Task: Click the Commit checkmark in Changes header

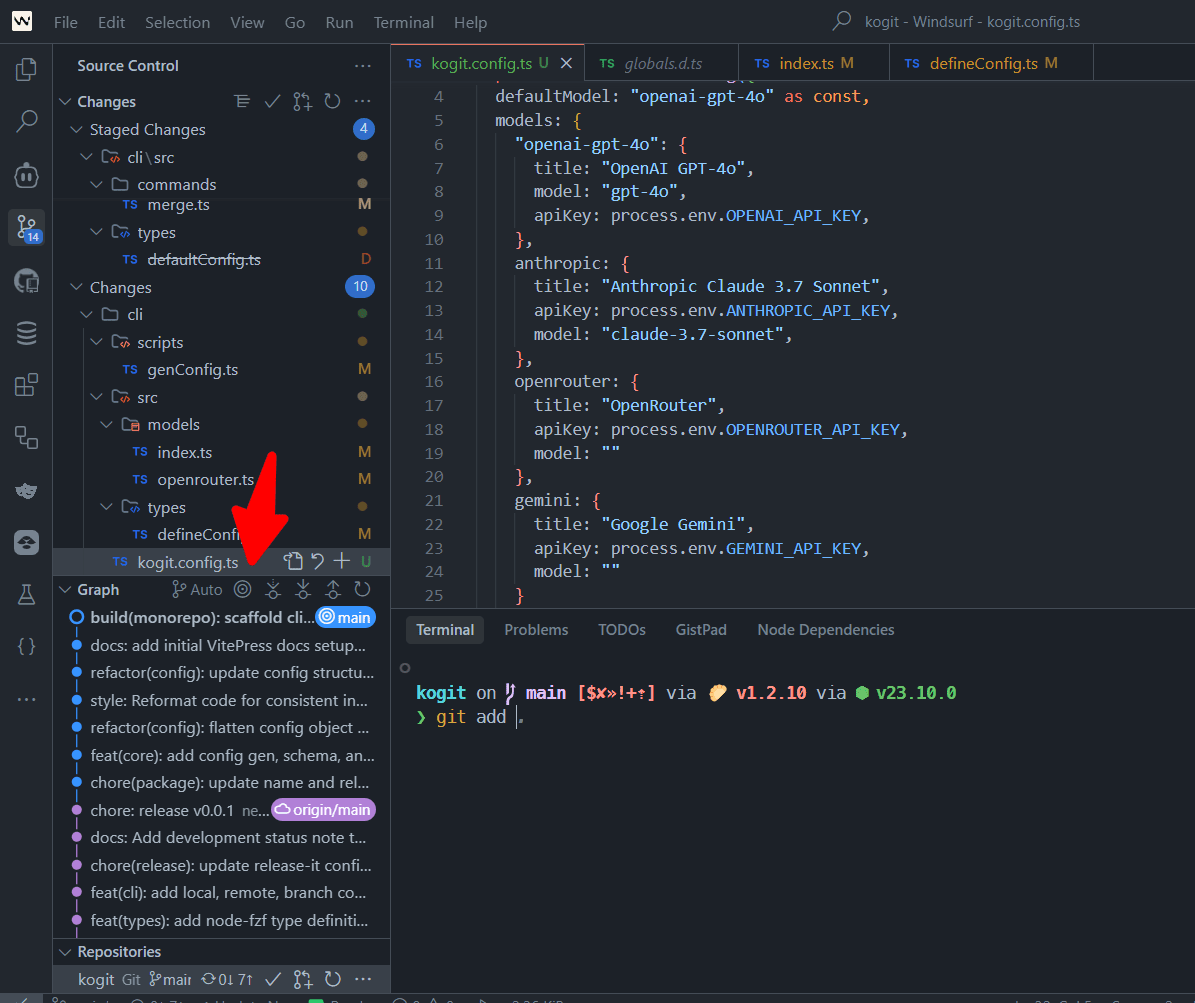Action: 272,101
